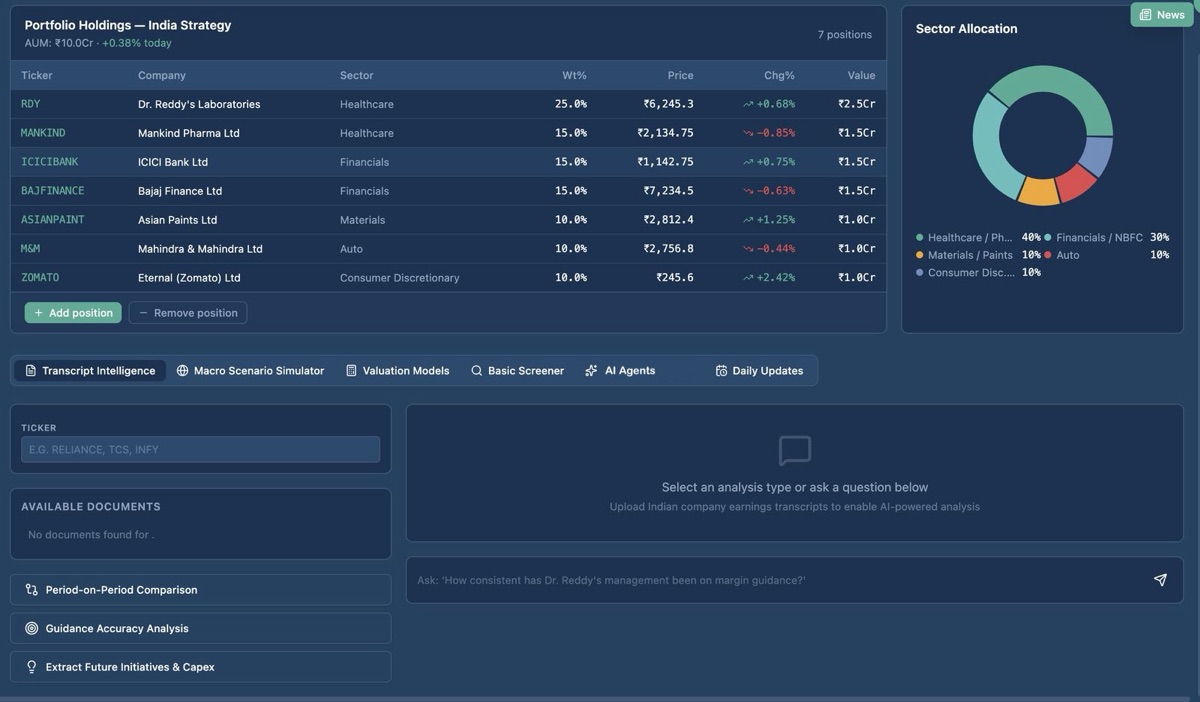
Task: Click the orange Materials donut segment
Action: coord(1039,193)
